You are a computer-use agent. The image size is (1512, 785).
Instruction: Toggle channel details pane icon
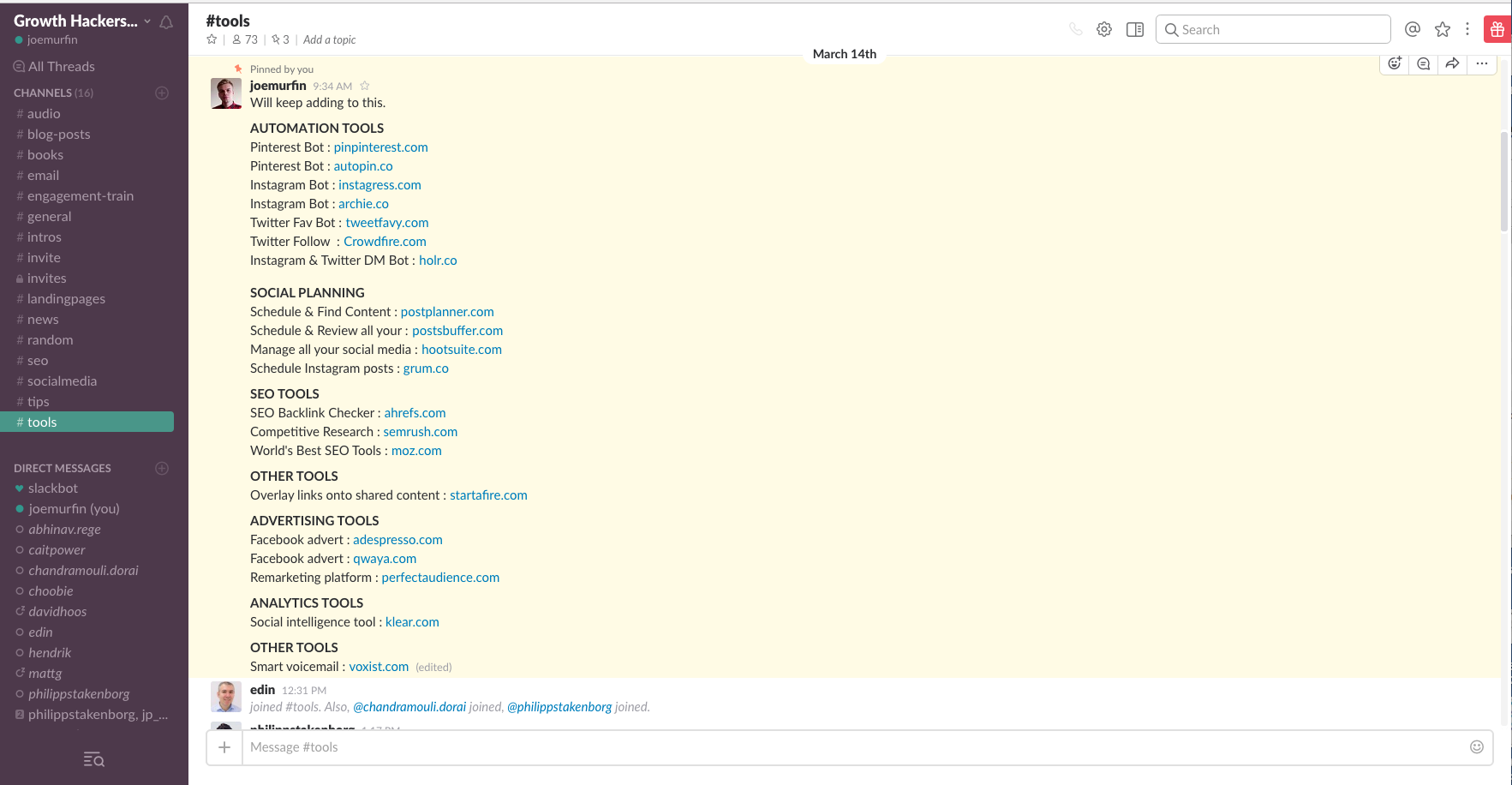tap(1135, 29)
